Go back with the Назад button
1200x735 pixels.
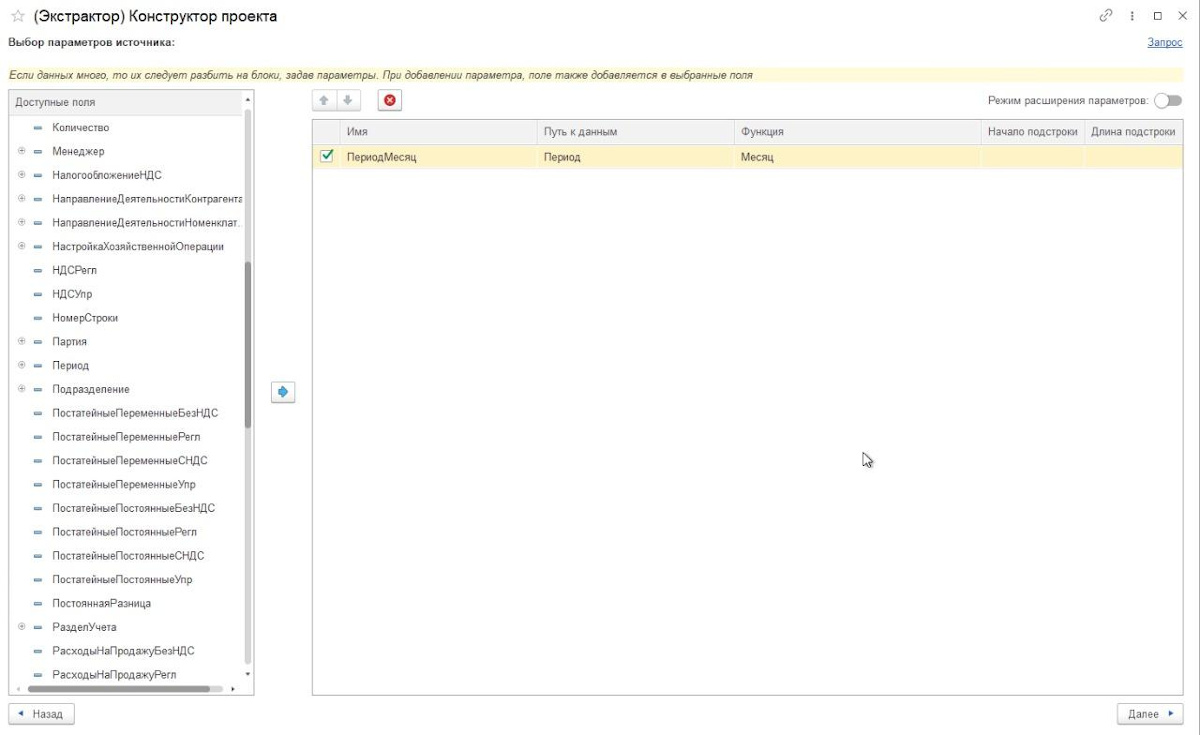(x=41, y=714)
